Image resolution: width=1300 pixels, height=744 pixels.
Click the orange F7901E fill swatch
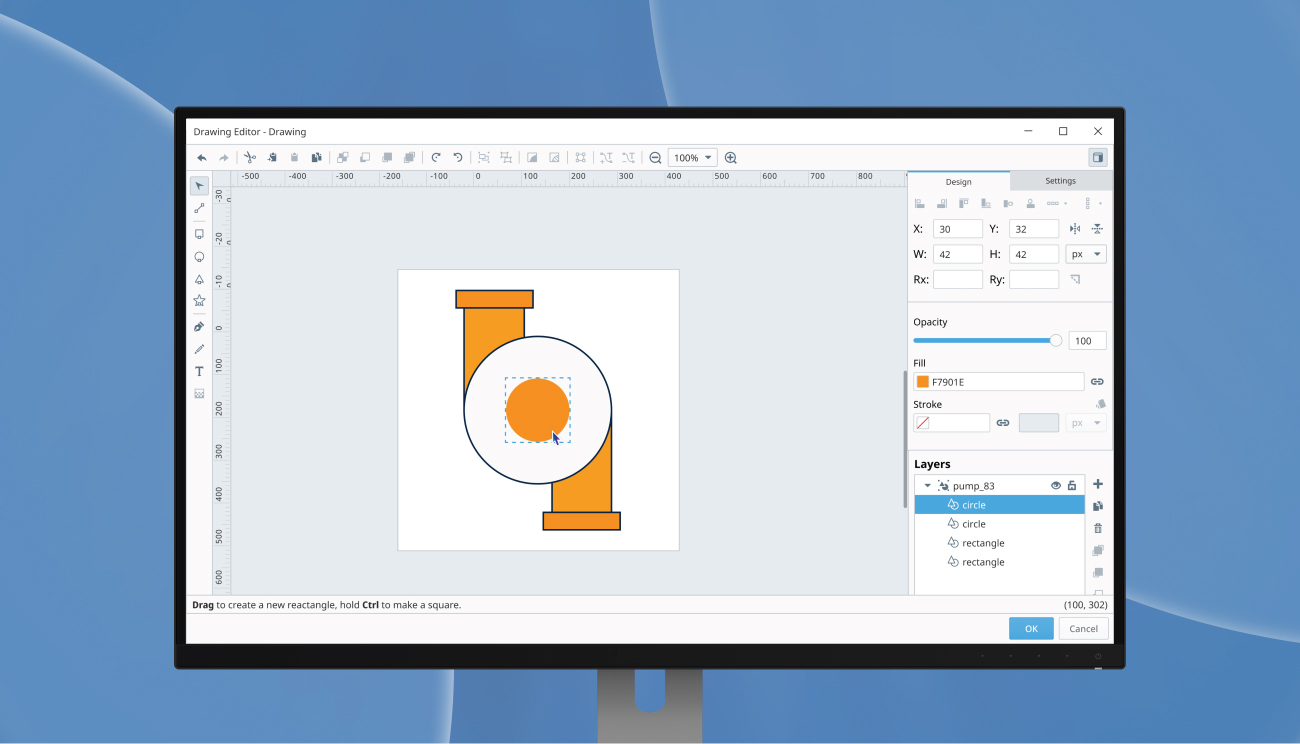point(922,381)
